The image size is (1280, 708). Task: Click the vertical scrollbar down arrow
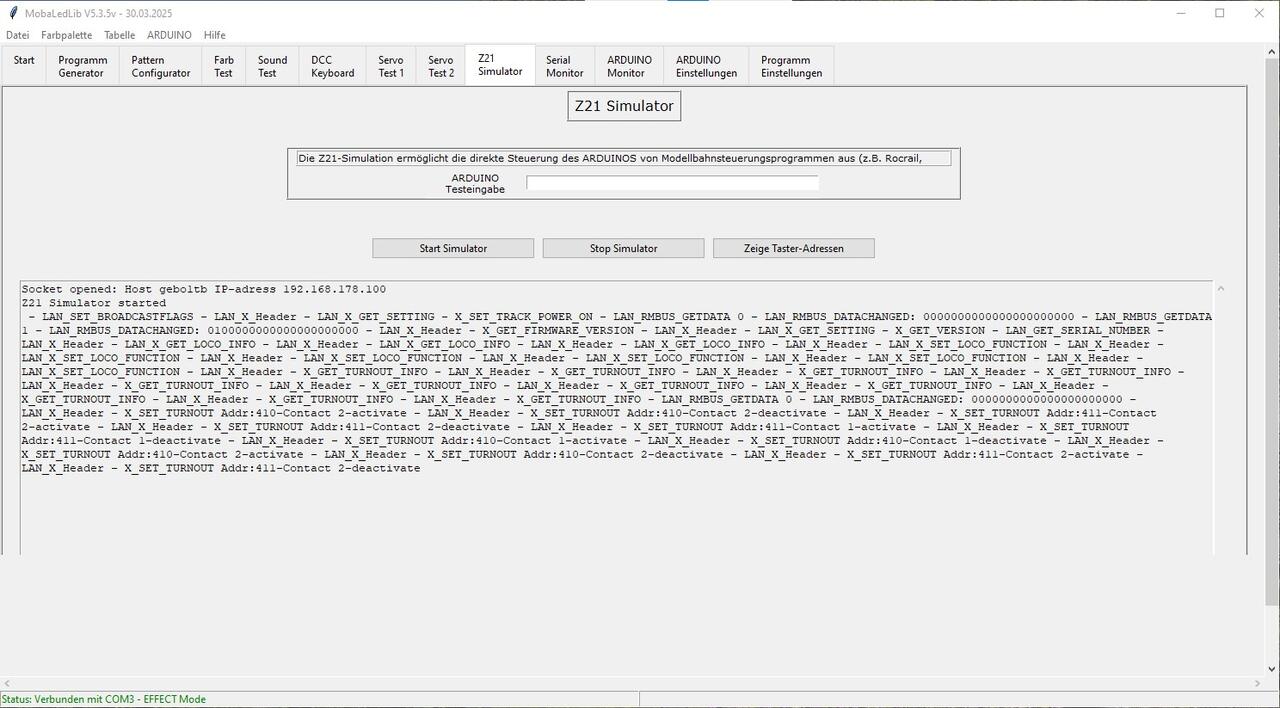(x=1272, y=669)
